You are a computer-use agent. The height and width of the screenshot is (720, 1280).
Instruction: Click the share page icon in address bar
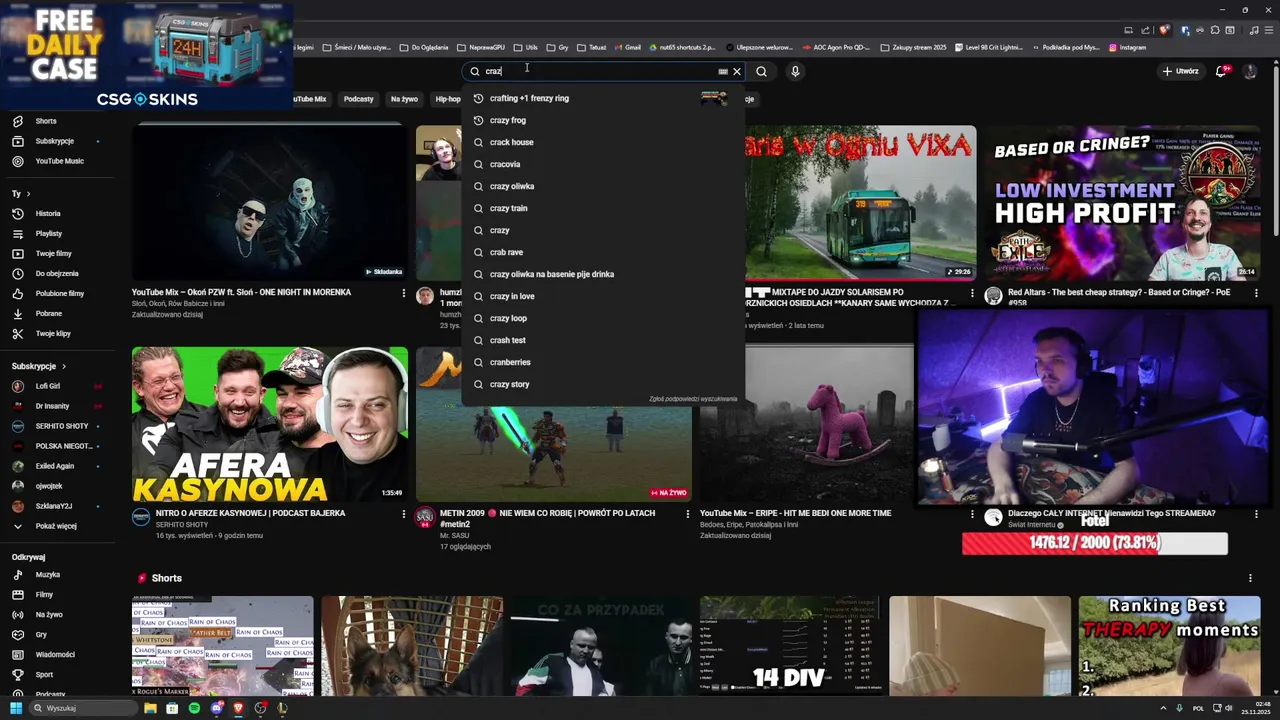tap(1146, 30)
